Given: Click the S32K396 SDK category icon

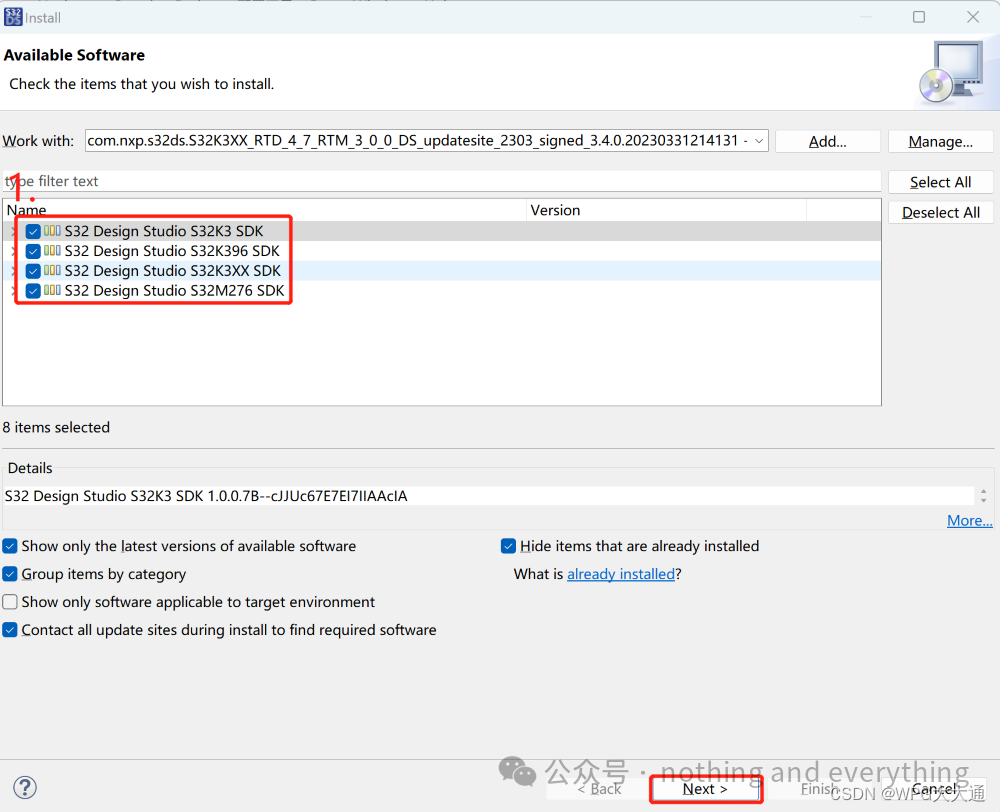Looking at the screenshot, I should pyautogui.click(x=52, y=251).
